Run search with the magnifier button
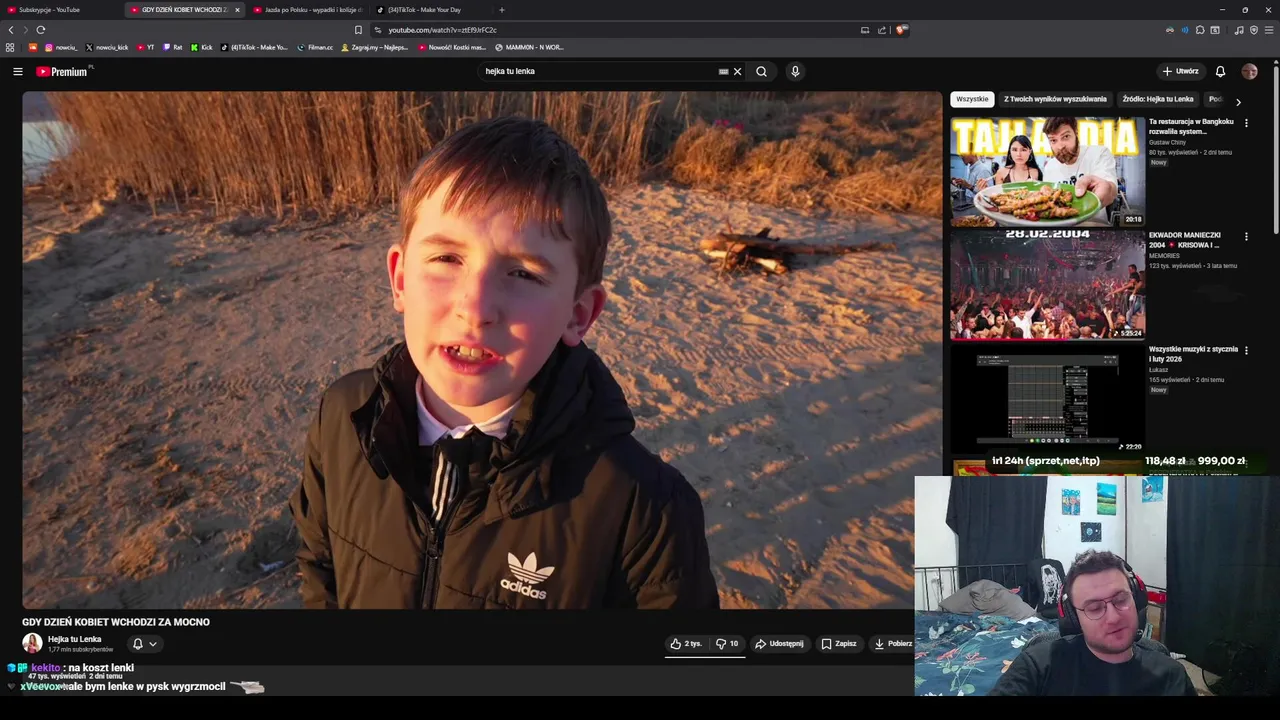The image size is (1280, 720). [x=761, y=71]
